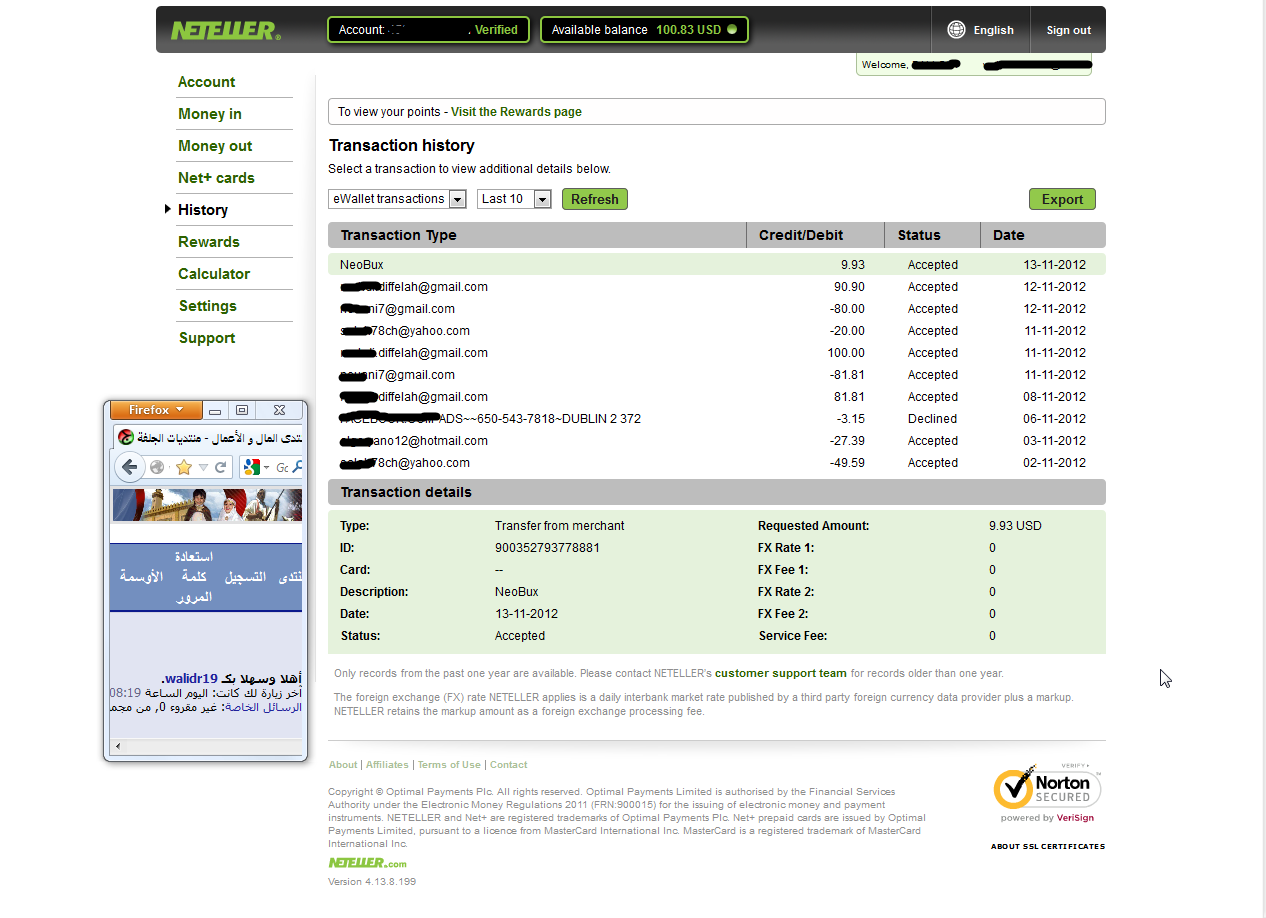Click the Available balance 100.83 USD box
1266x918 pixels.
pos(644,30)
